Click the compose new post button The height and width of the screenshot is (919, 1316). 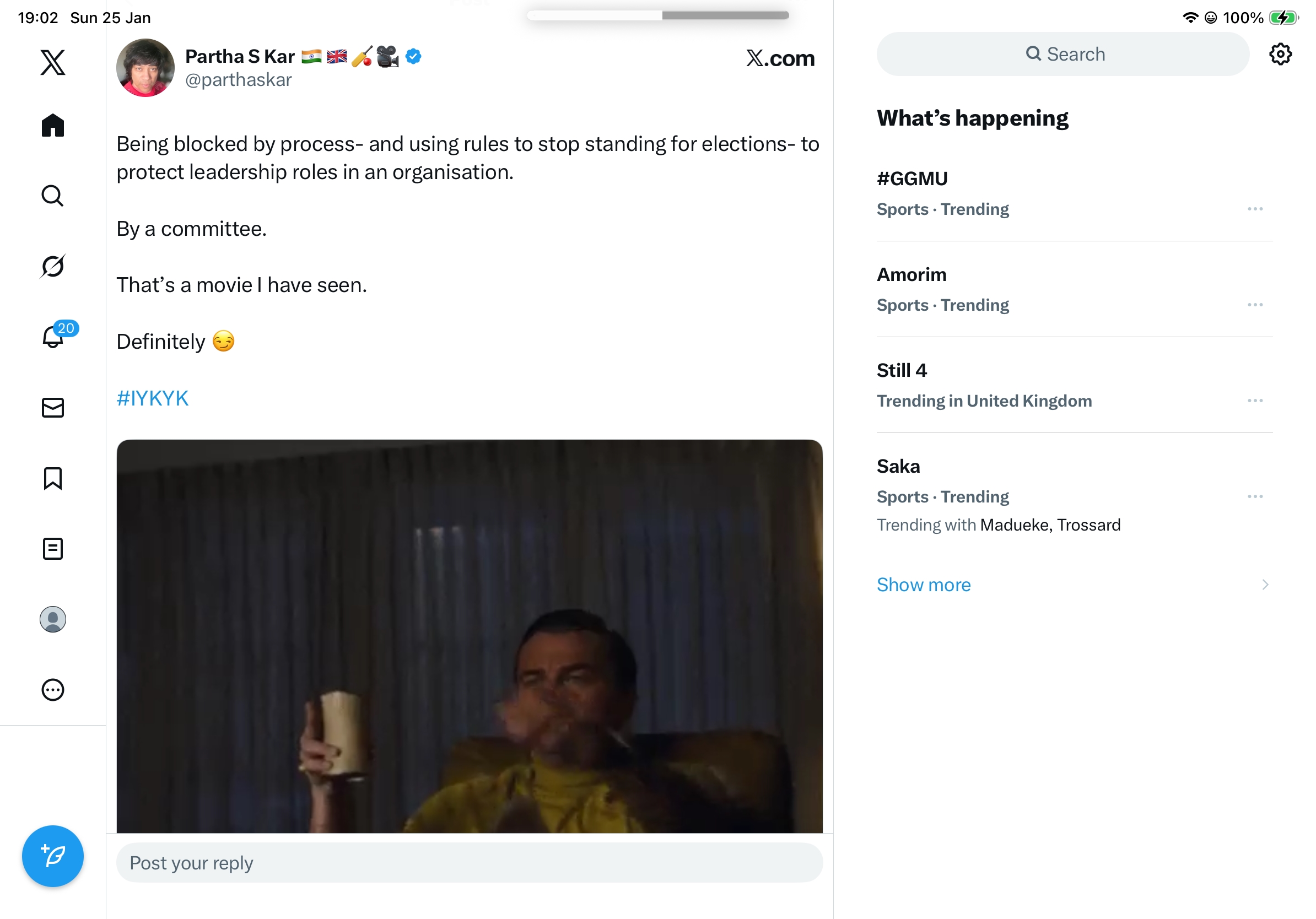click(53, 856)
